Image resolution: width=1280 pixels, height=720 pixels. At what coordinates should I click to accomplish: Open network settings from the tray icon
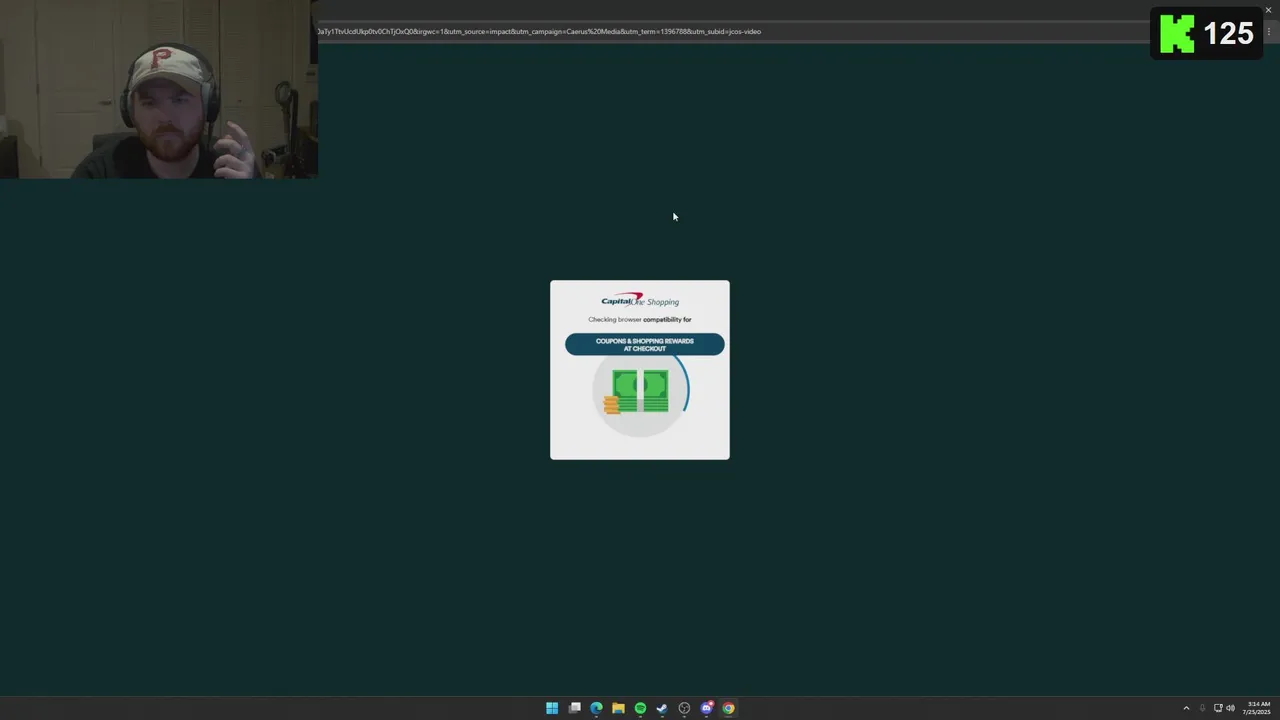pyautogui.click(x=1218, y=708)
